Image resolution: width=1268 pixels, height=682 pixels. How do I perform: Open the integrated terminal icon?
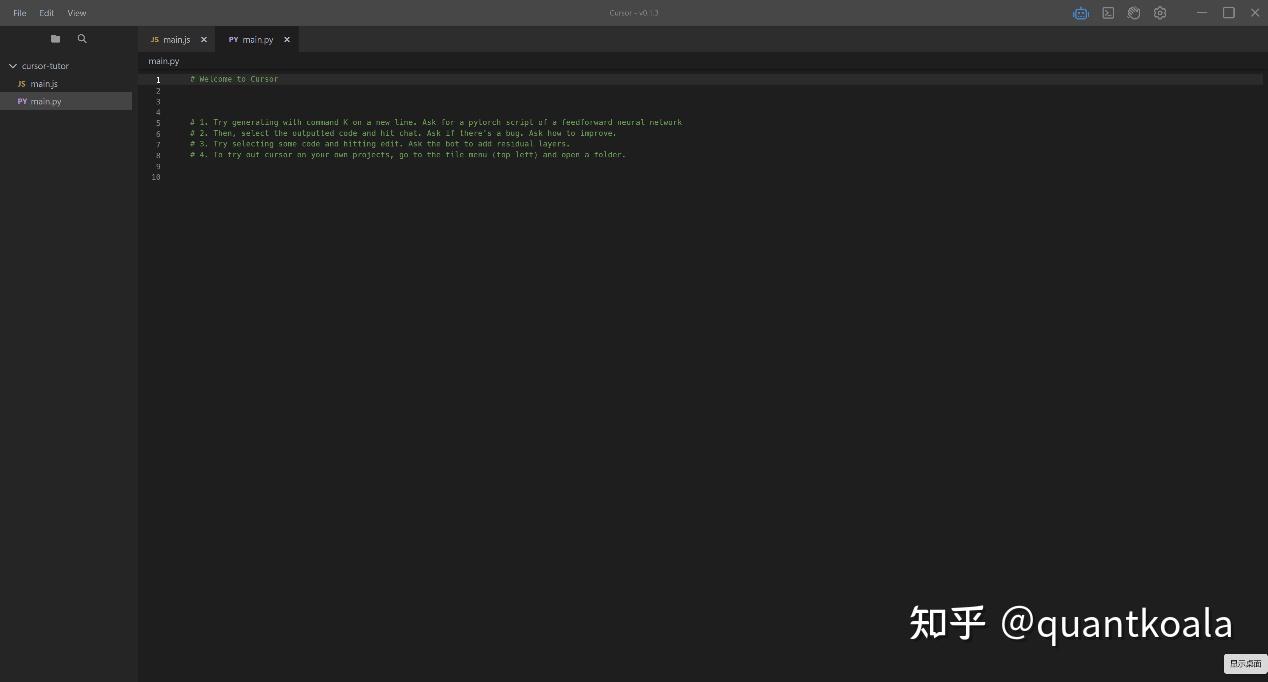(x=1107, y=12)
